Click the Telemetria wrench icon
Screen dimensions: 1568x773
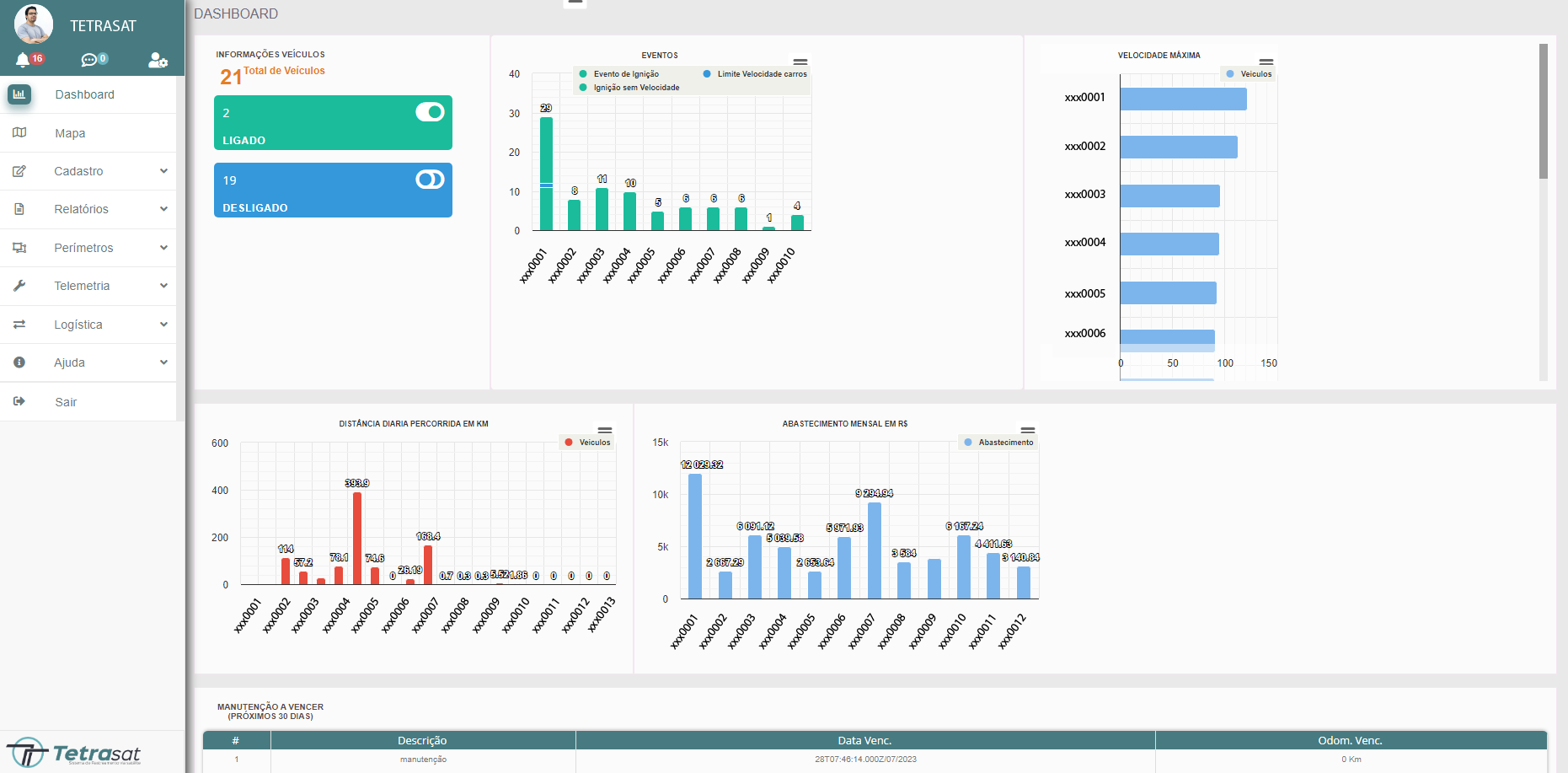point(19,286)
